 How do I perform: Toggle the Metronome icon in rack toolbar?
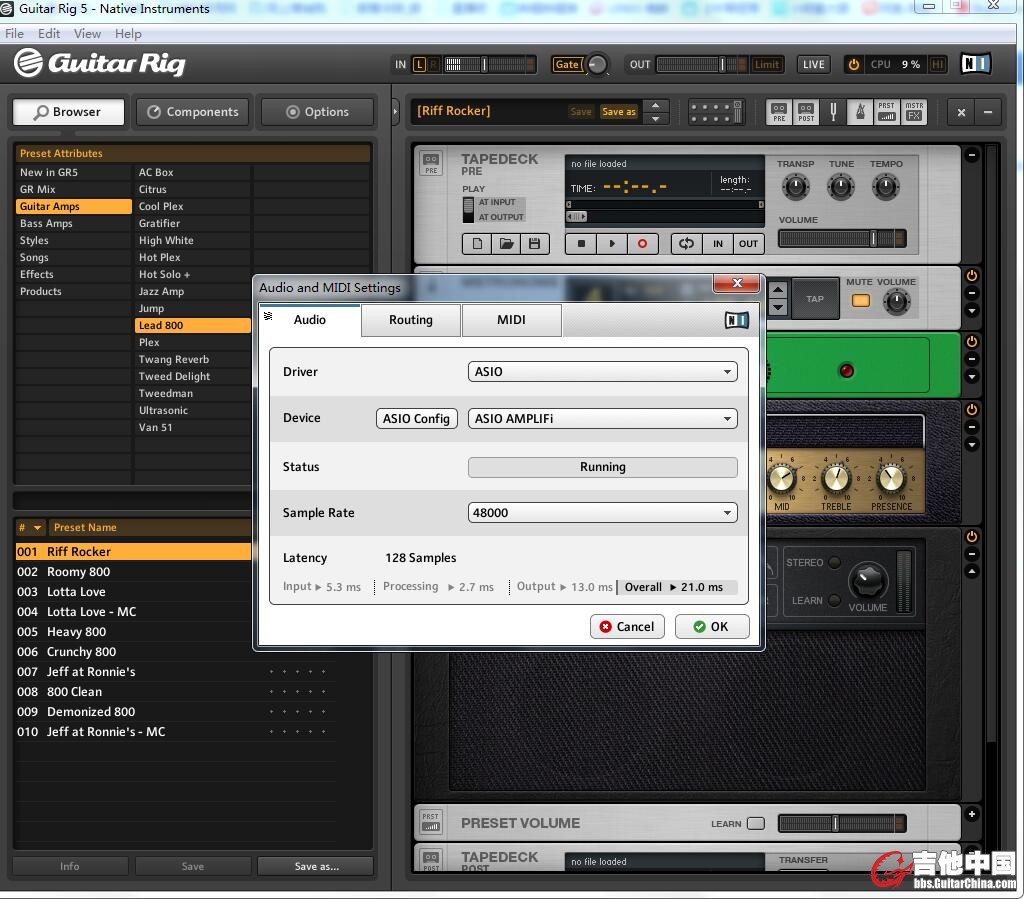[860, 112]
